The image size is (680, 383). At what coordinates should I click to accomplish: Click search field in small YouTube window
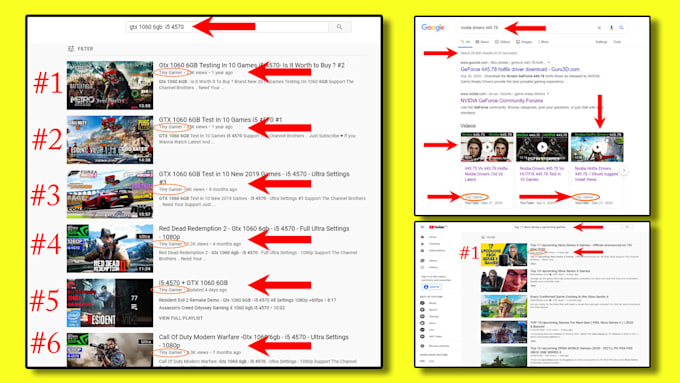coord(567,227)
